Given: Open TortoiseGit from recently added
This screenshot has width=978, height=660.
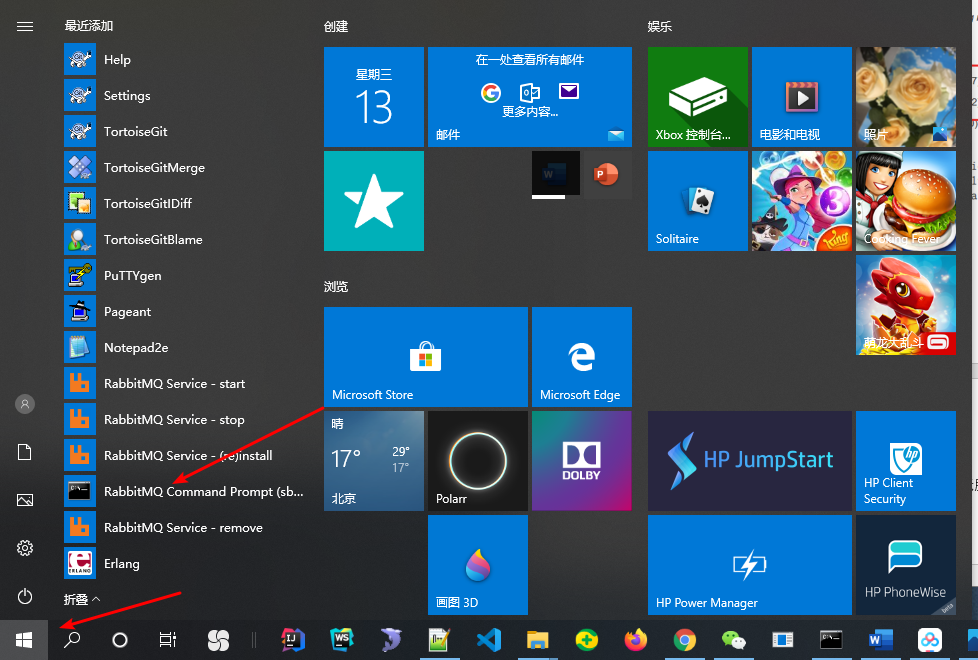Looking at the screenshot, I should click(x=184, y=132).
